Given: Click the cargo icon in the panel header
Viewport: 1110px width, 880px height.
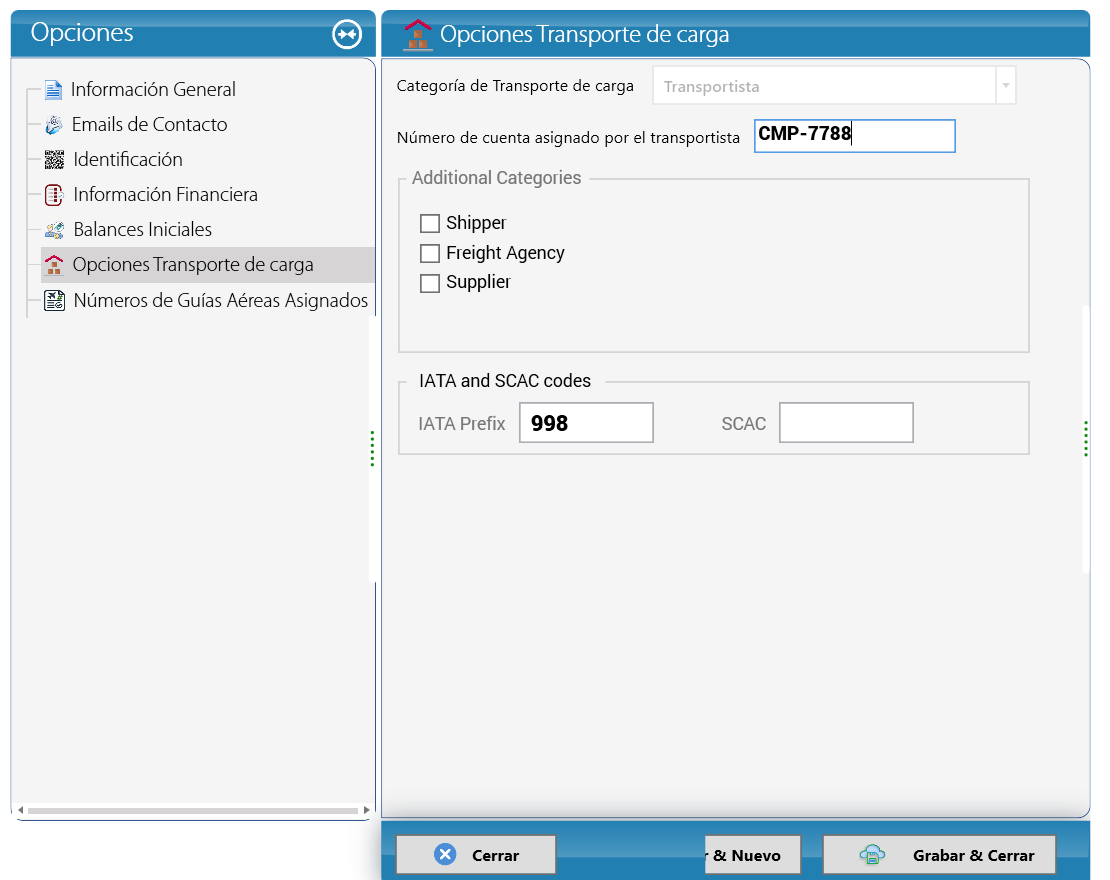Looking at the screenshot, I should [418, 34].
